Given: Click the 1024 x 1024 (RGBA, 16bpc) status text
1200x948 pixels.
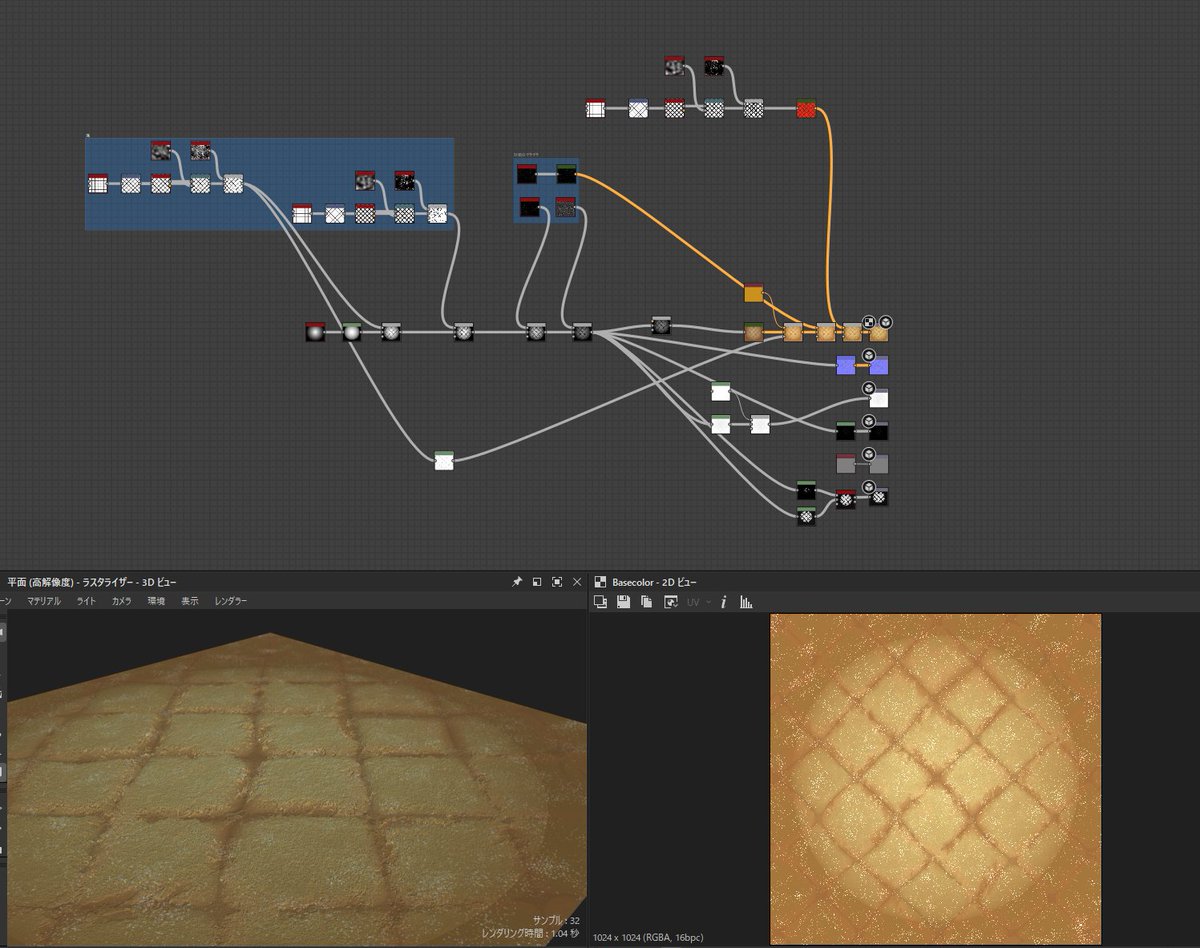Looking at the screenshot, I should coord(649,938).
